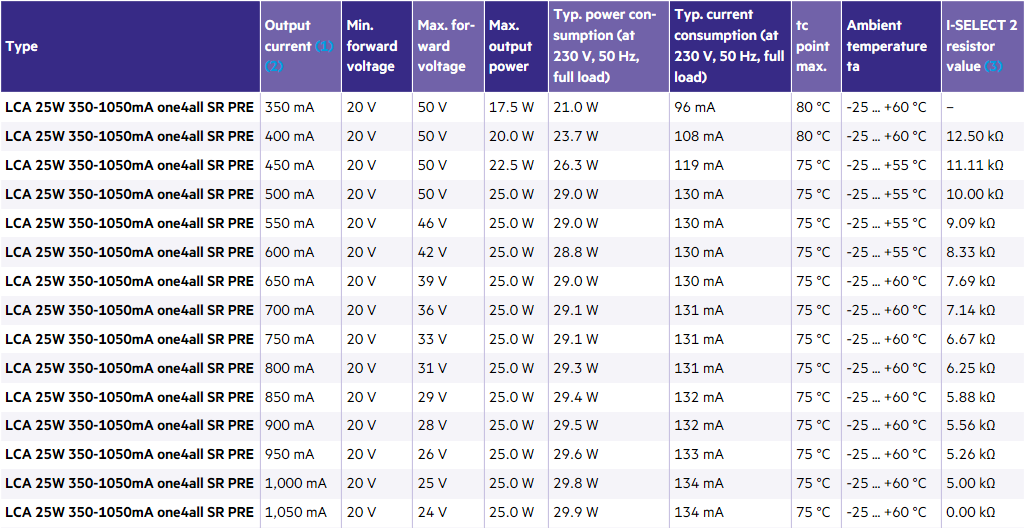The width and height of the screenshot is (1027, 528).
Task: Click the Typ. current consumption column header
Action: click(x=730, y=47)
